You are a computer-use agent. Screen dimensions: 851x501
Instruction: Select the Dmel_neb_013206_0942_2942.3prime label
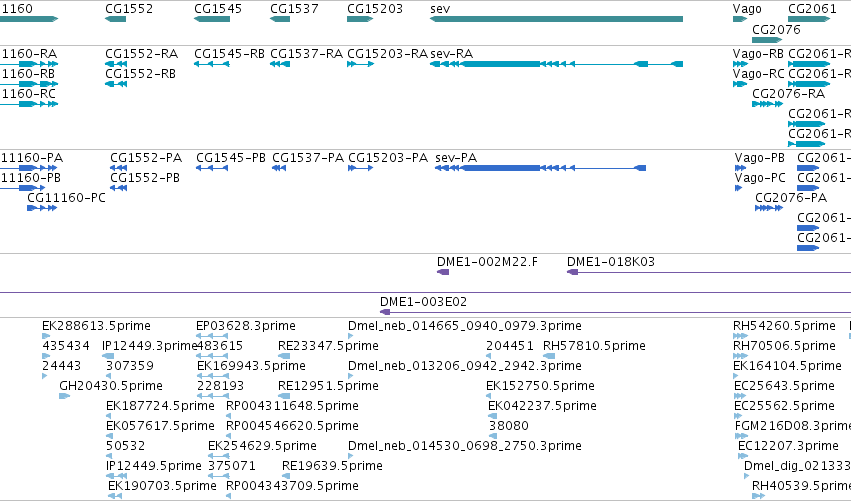pos(465,366)
